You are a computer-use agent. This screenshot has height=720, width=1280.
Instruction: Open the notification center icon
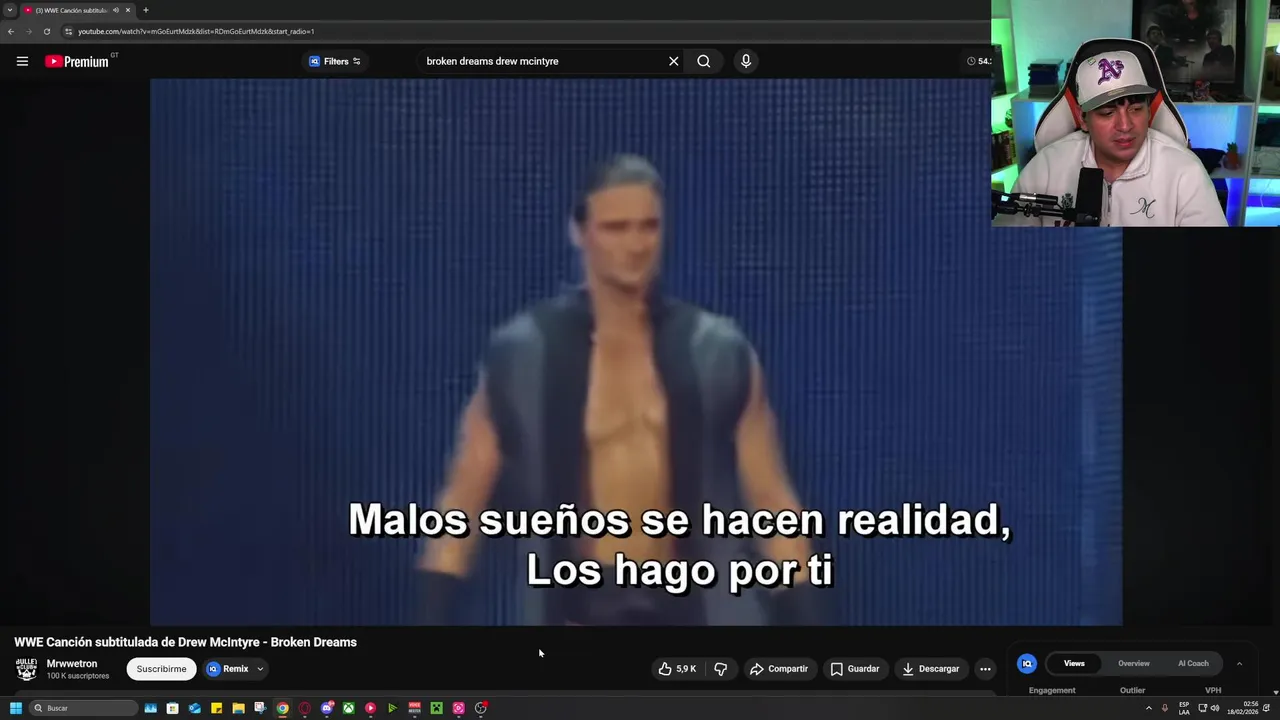pyautogui.click(x=1266, y=708)
